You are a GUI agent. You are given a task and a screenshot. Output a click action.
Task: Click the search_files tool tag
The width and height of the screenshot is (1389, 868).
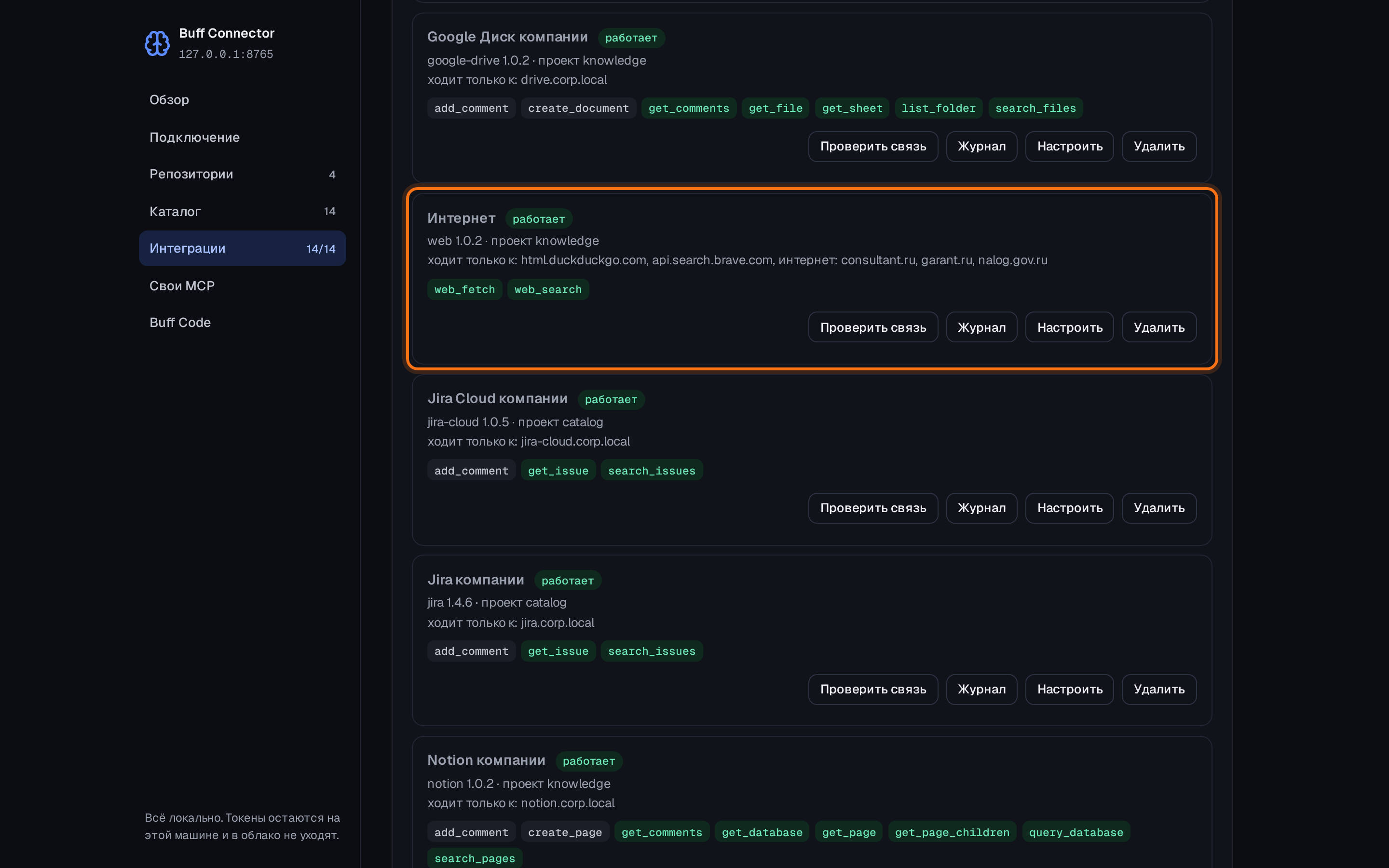[x=1035, y=108]
